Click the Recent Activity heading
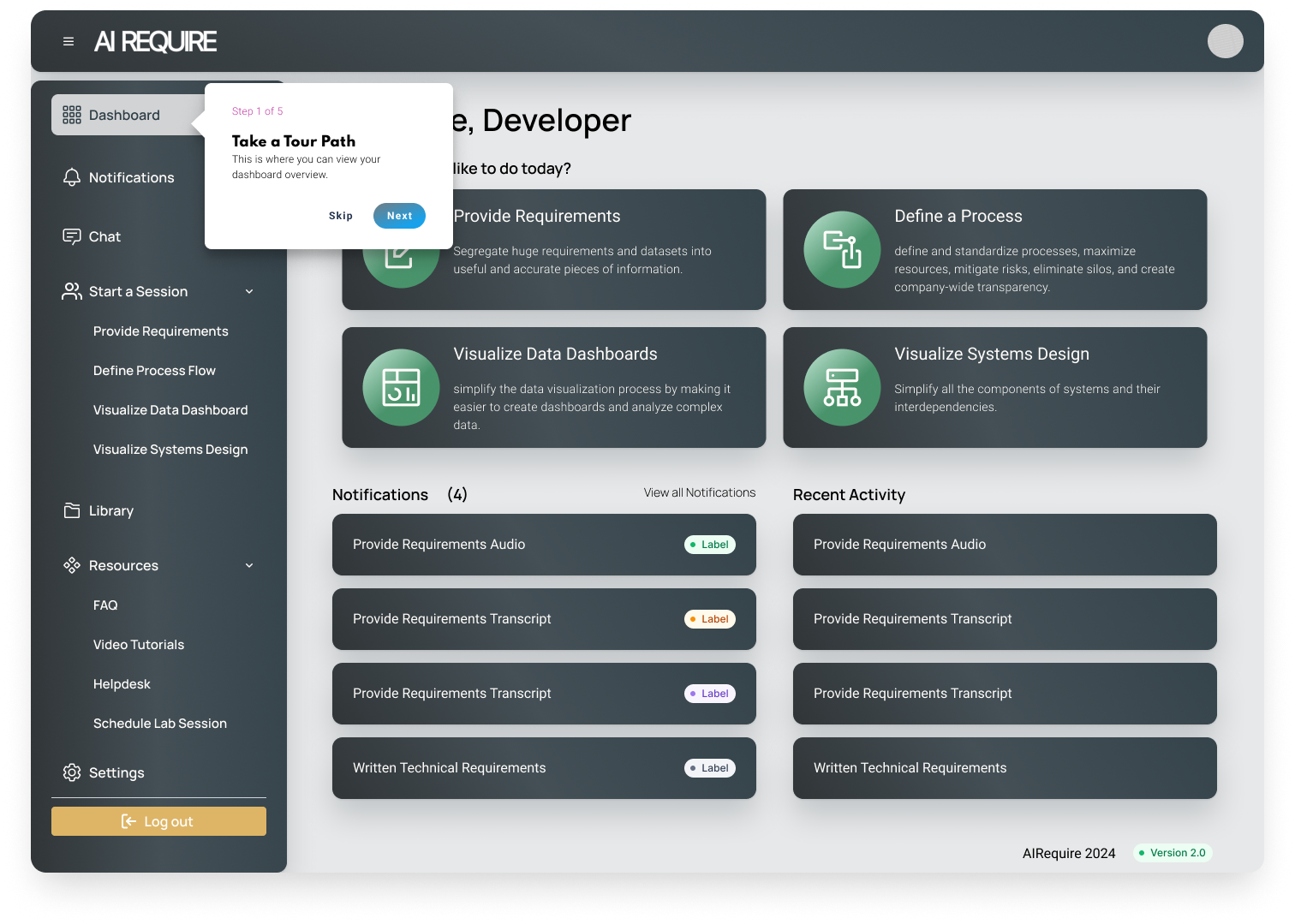 coord(849,494)
